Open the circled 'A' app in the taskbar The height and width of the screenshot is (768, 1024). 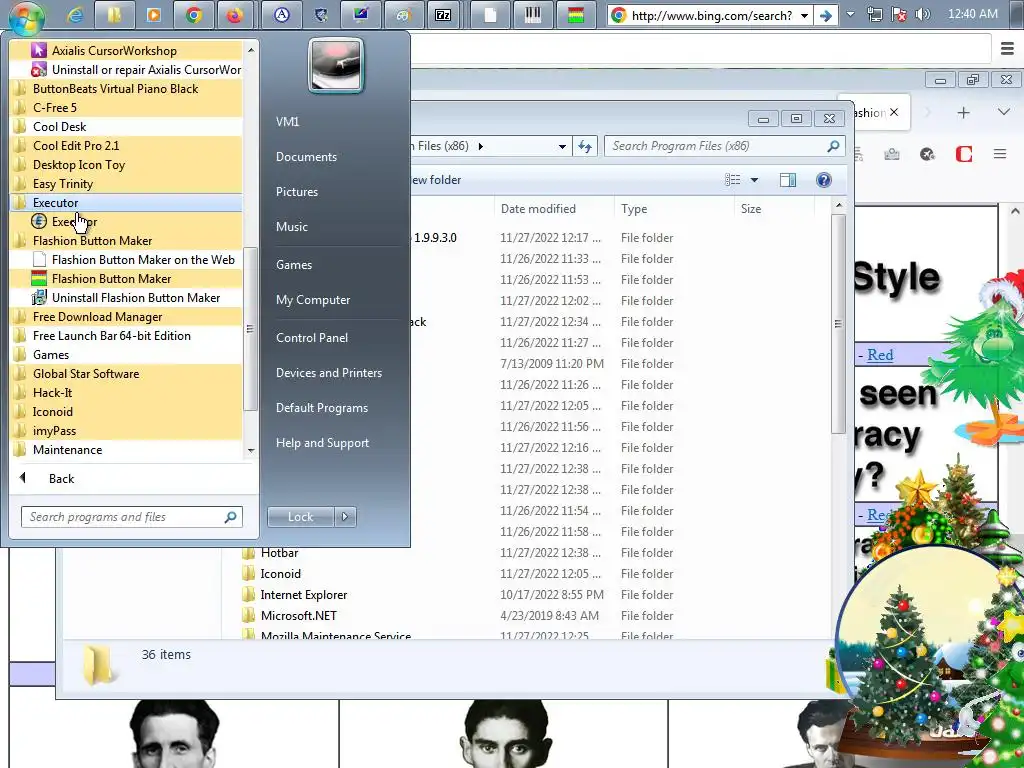click(x=281, y=14)
